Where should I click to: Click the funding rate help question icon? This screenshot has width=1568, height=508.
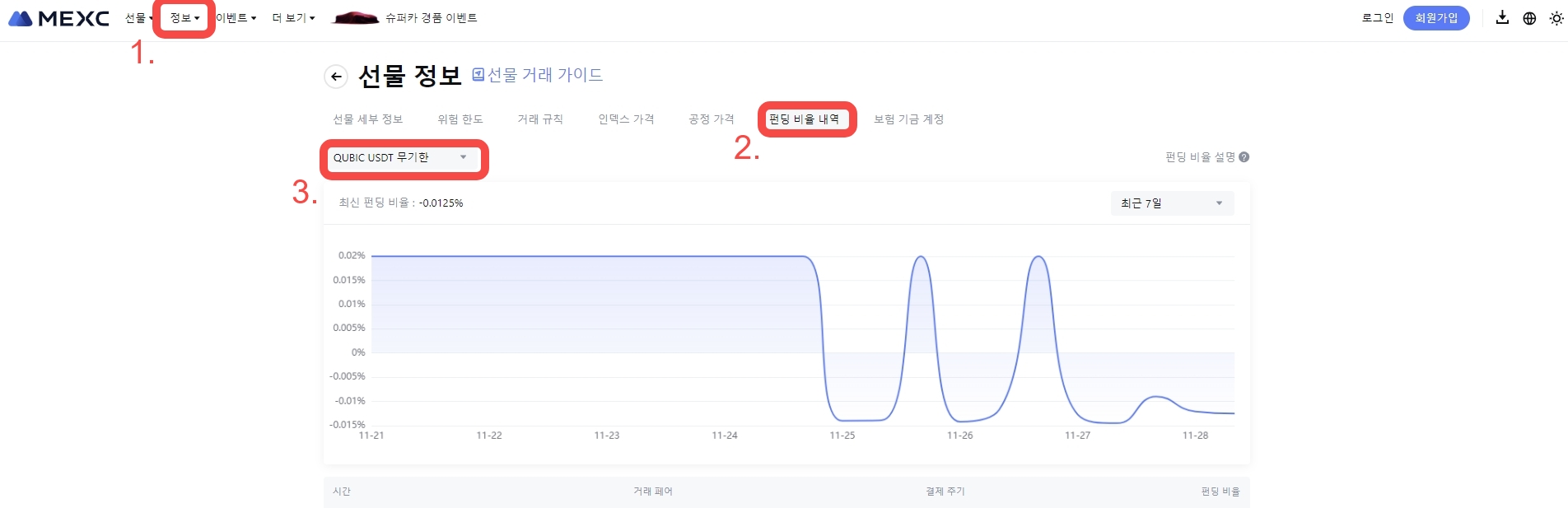1244,157
